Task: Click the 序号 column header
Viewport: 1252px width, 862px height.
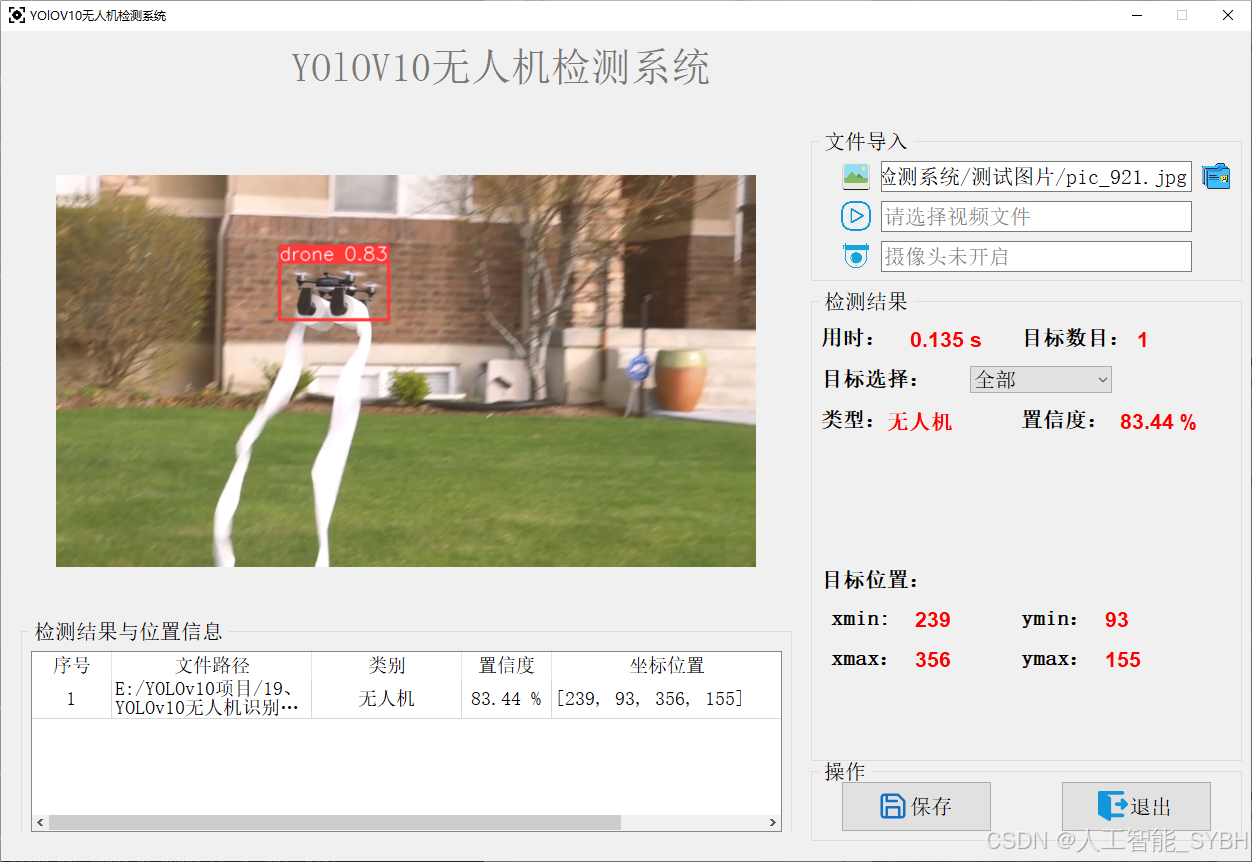Action: (71, 665)
